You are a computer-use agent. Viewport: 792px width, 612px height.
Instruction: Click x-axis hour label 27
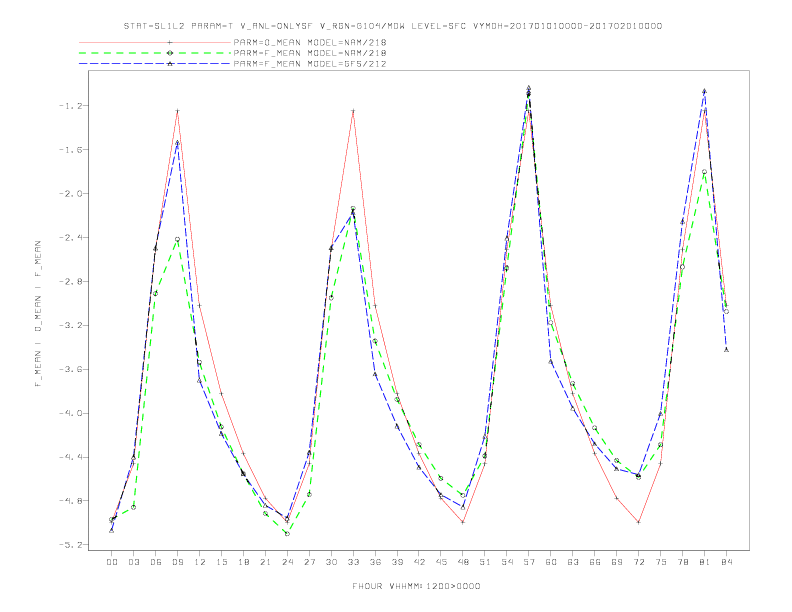pyautogui.click(x=309, y=562)
